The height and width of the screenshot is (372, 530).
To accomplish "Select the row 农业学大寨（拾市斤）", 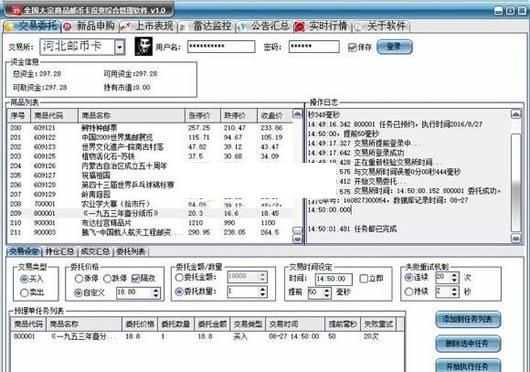I will click(x=149, y=204).
